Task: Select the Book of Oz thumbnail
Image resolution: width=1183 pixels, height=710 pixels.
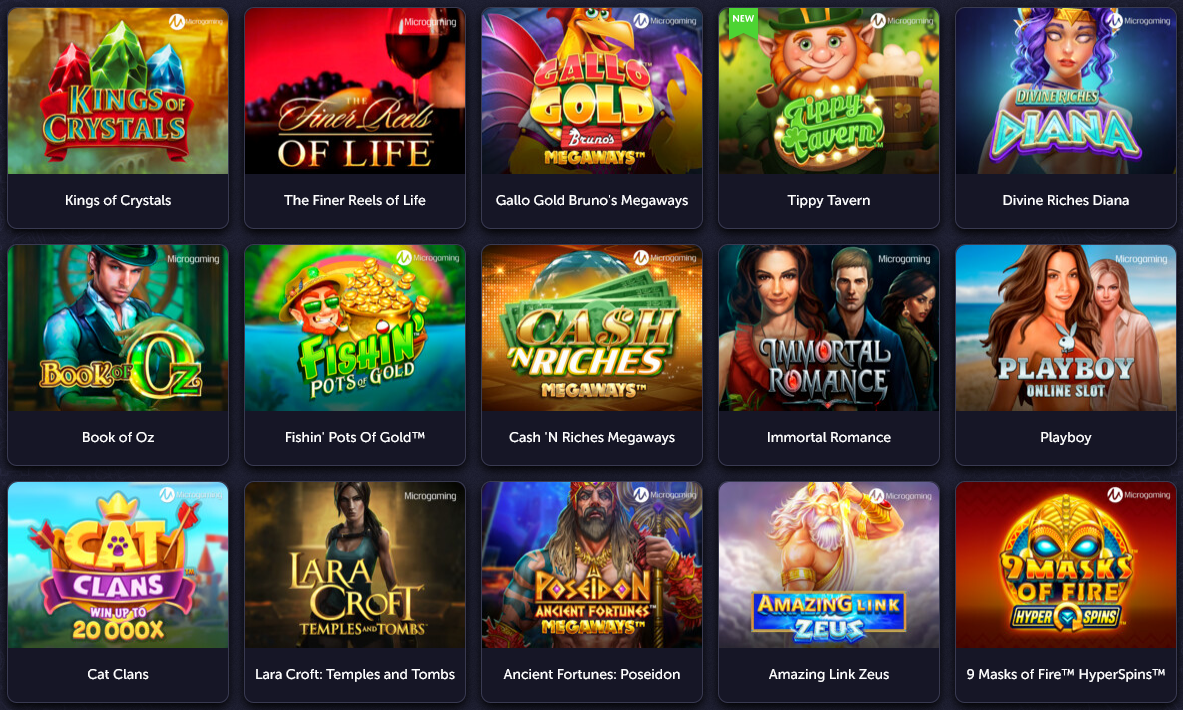Action: click(x=118, y=328)
